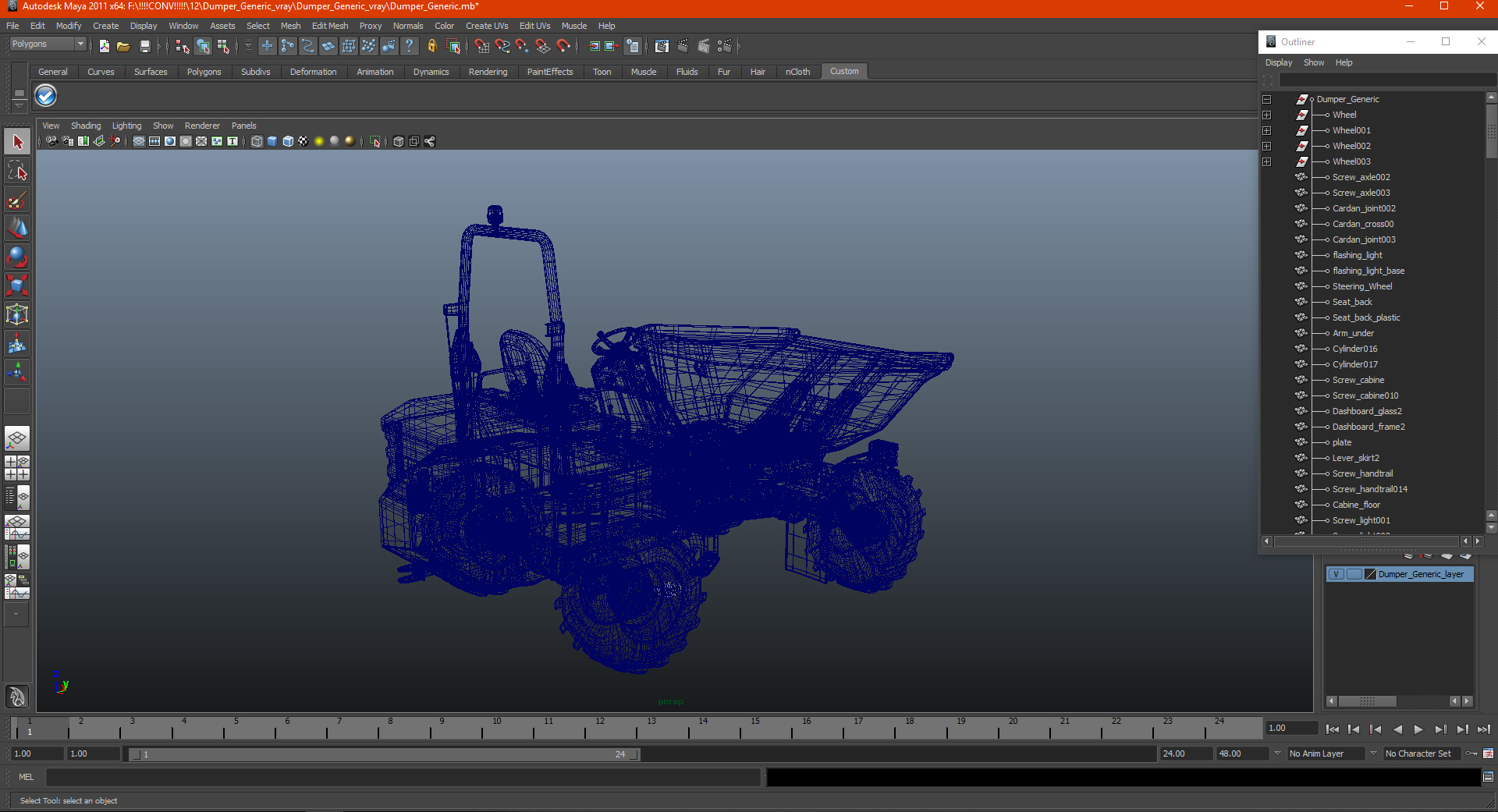1498x812 pixels.
Task: Open the viewport Shading menu
Action: pos(86,126)
